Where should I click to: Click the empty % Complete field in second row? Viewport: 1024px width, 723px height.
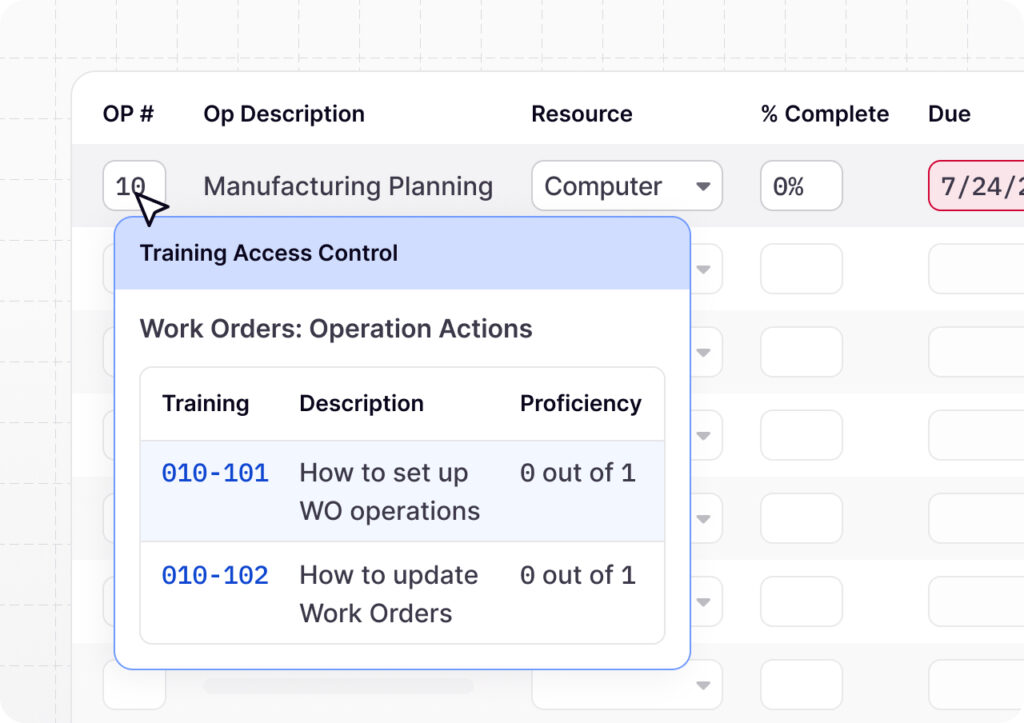pos(801,269)
